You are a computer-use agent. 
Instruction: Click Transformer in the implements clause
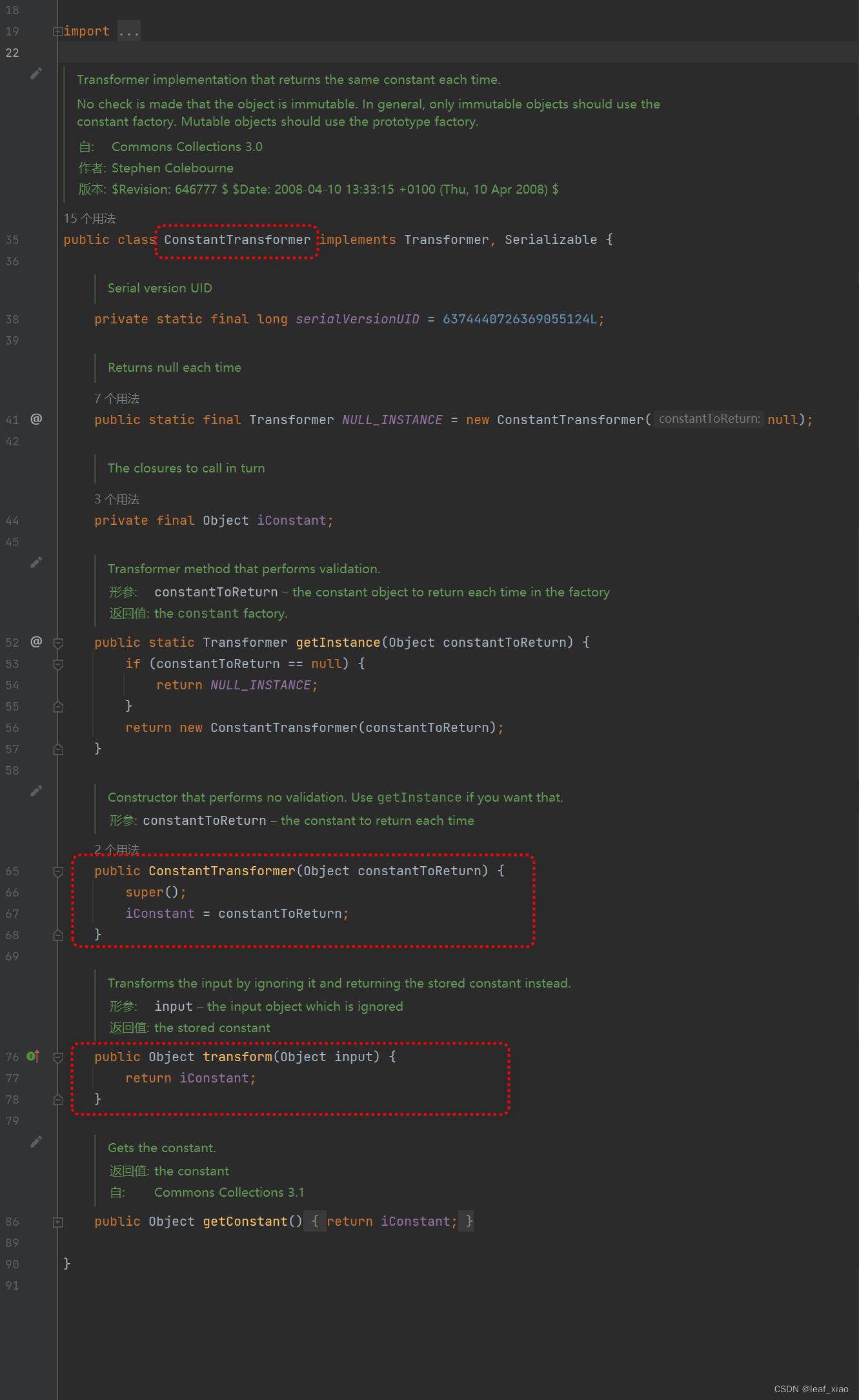point(447,239)
